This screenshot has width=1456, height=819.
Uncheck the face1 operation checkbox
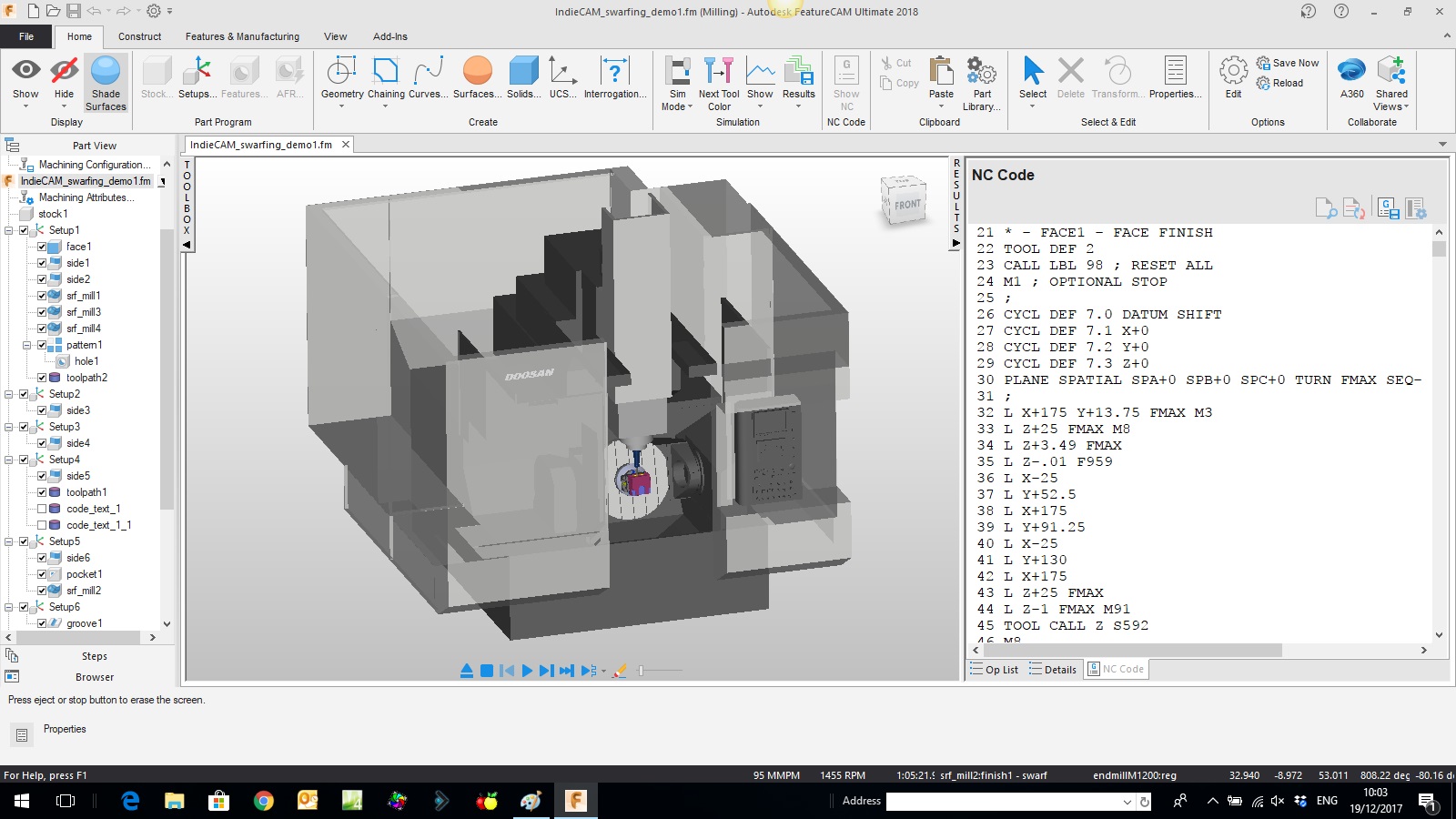pyautogui.click(x=42, y=247)
